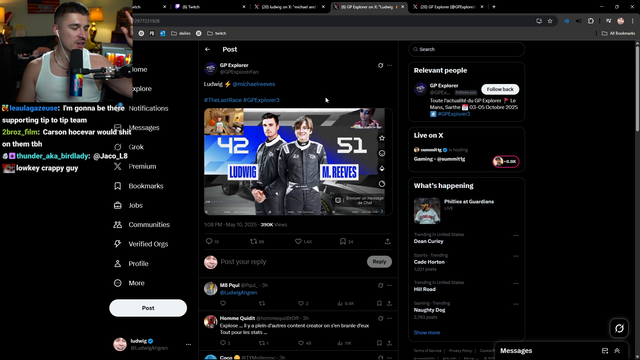Open @LudwigAhgren mention in M8 Pqul reply
The width and height of the screenshot is (640, 360).
238,293
